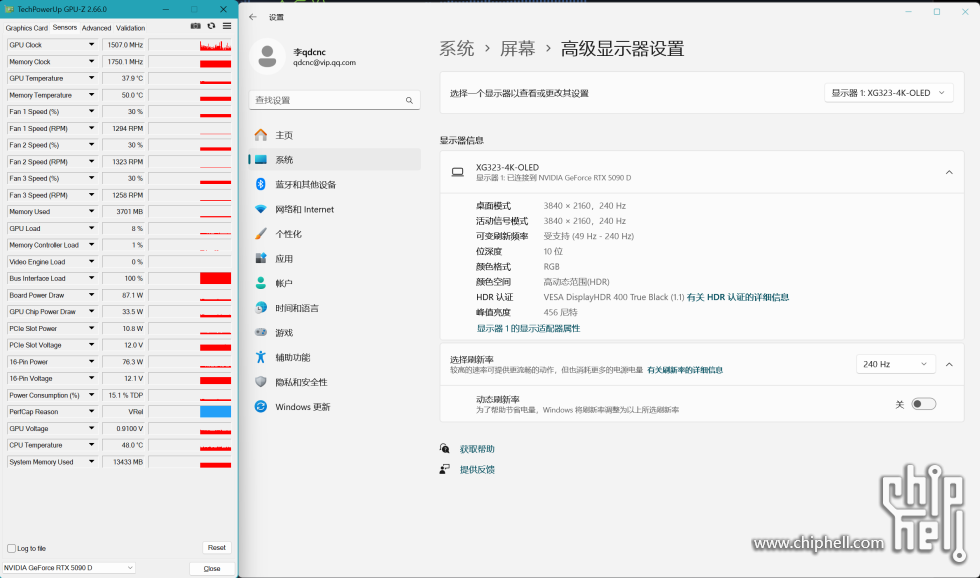
Task: Switch to the Sensors tab
Action: (65, 27)
